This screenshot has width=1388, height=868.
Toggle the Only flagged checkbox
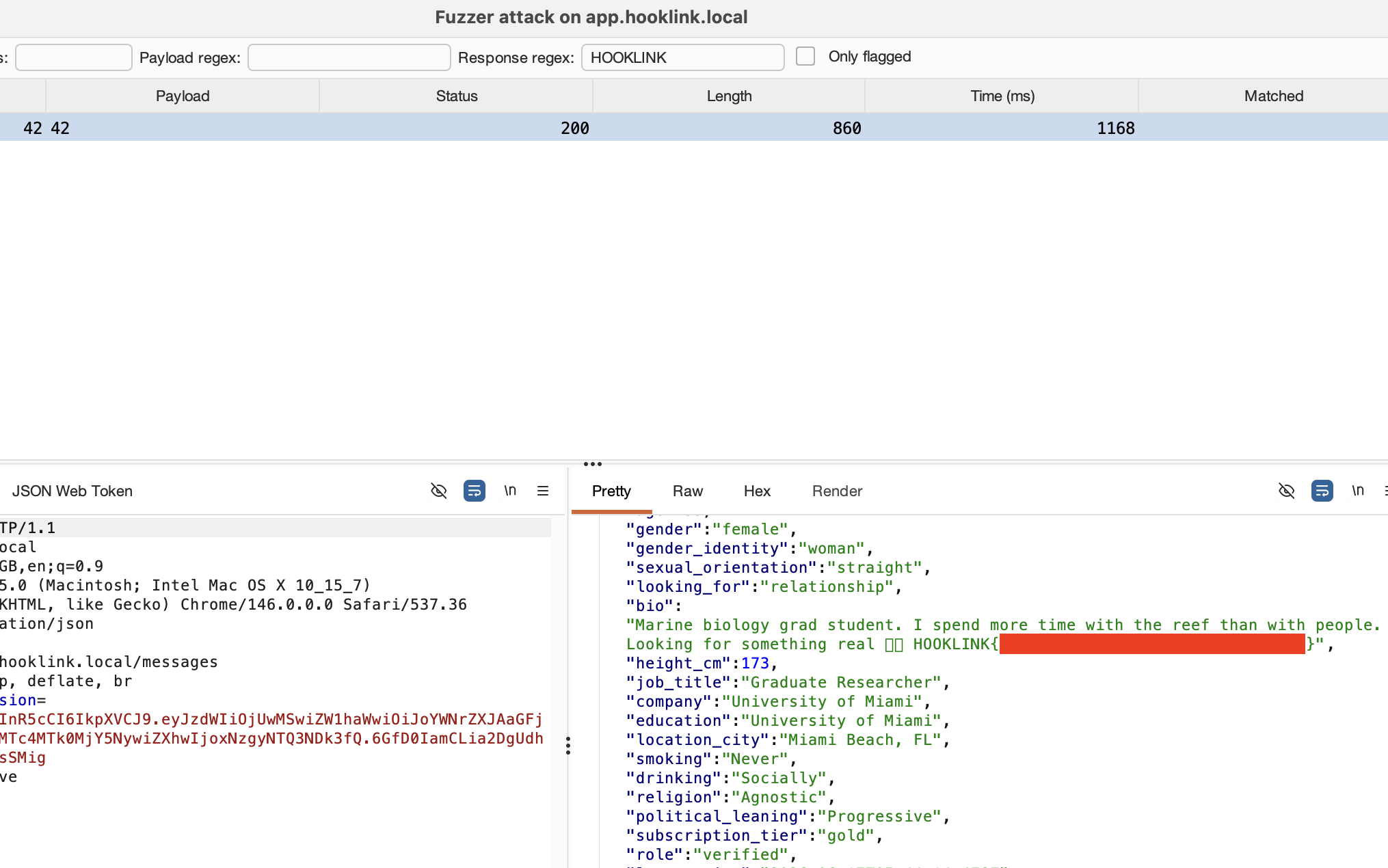805,57
